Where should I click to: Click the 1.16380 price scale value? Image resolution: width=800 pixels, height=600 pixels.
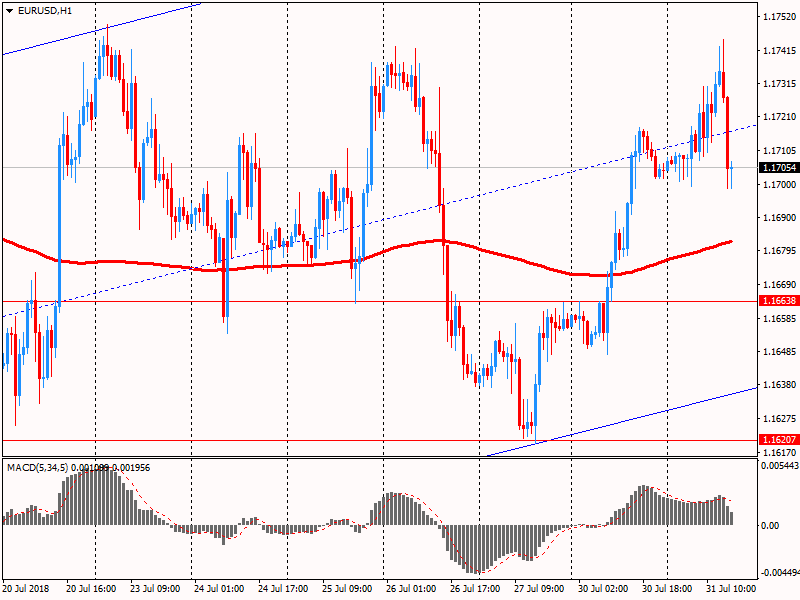tap(779, 385)
